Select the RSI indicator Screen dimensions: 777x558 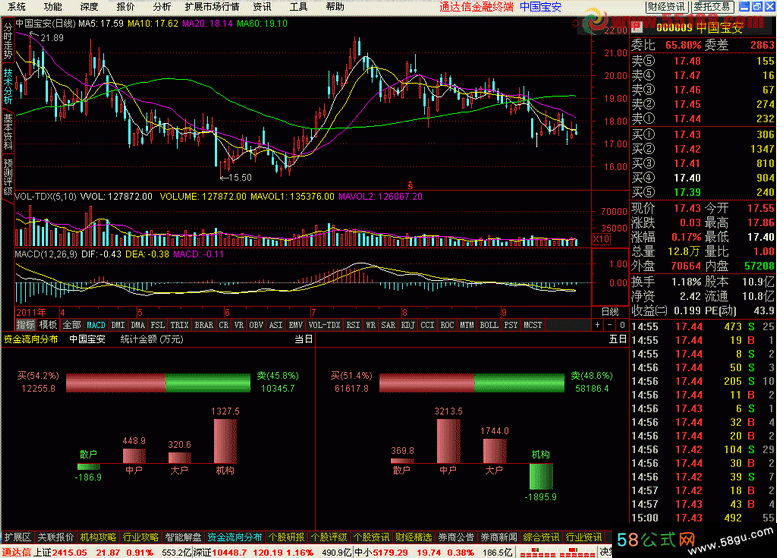click(353, 325)
